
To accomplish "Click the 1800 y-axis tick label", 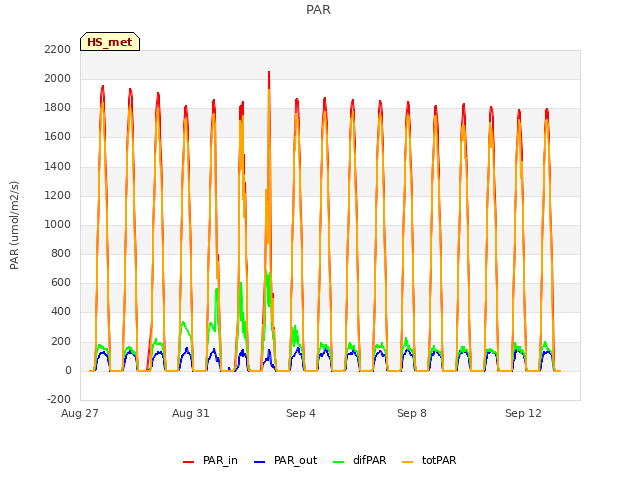I will [x=58, y=108].
